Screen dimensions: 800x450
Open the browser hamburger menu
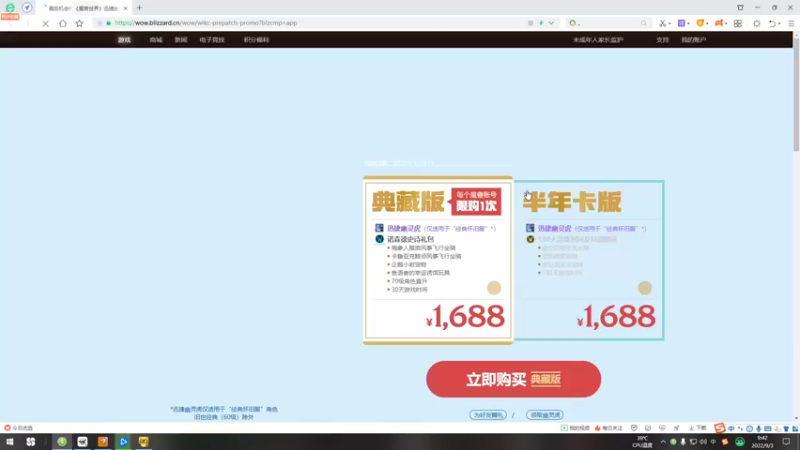(791, 23)
